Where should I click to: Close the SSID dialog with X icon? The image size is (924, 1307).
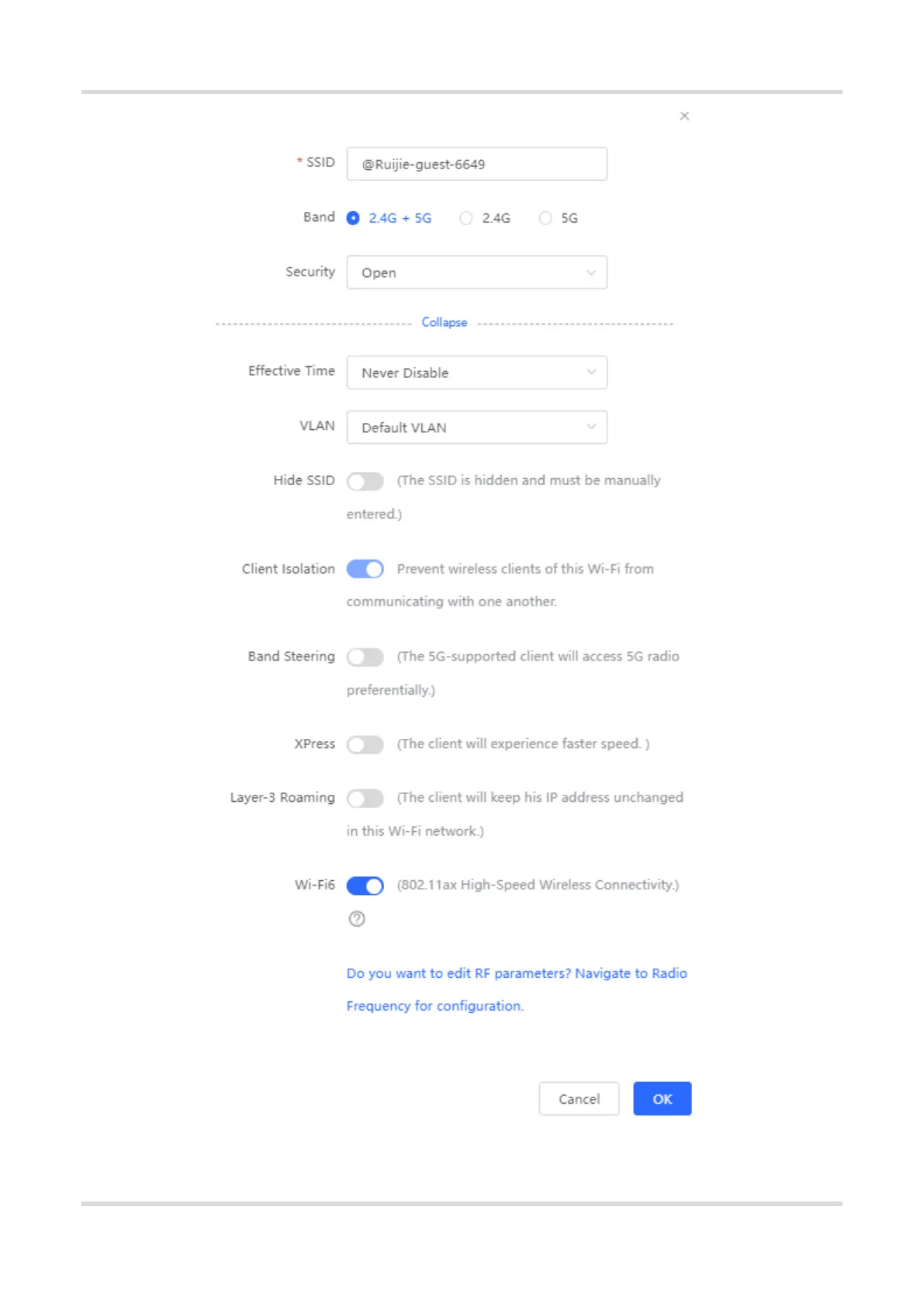click(684, 116)
